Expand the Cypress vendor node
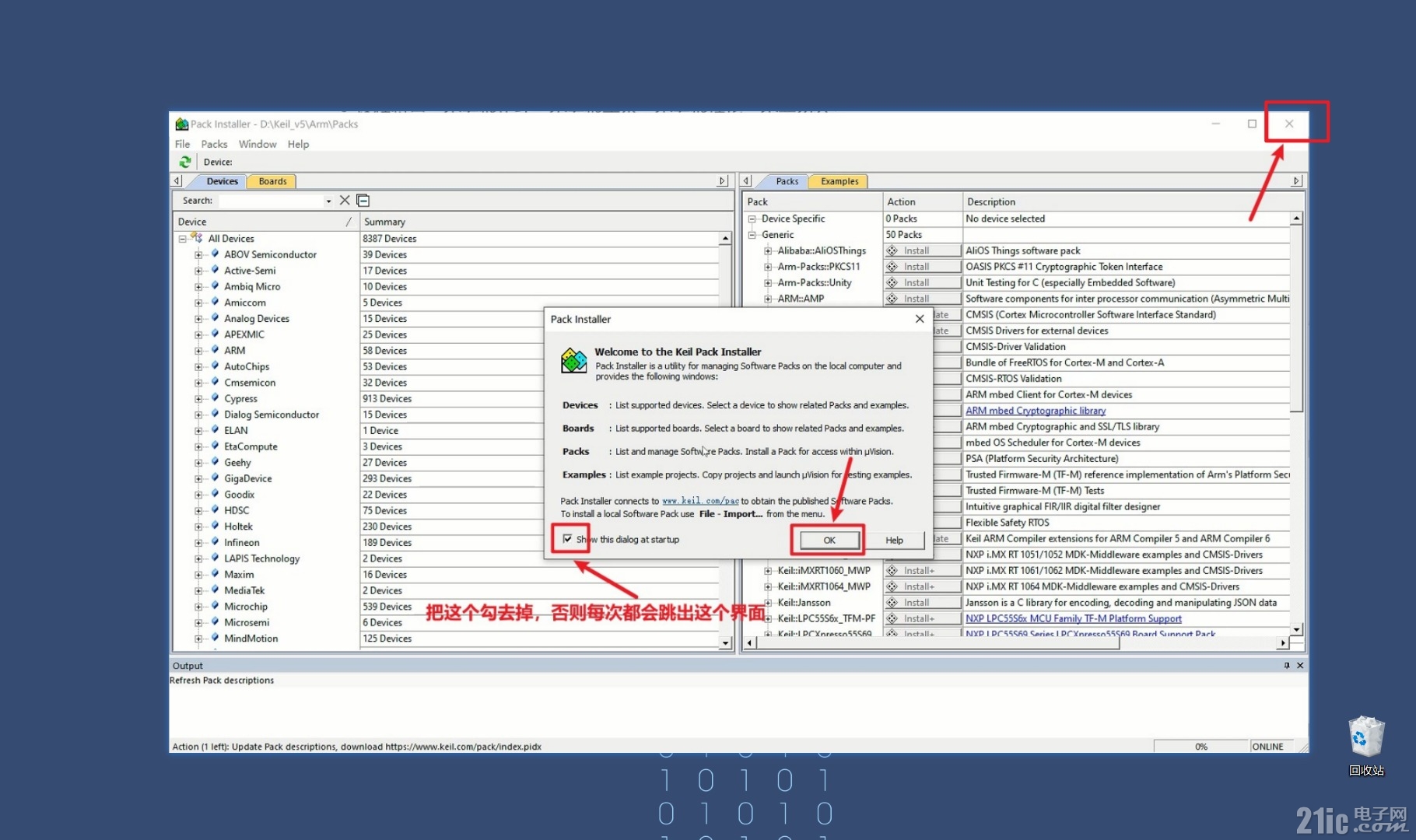Viewport: 1416px width, 840px height. [x=198, y=399]
